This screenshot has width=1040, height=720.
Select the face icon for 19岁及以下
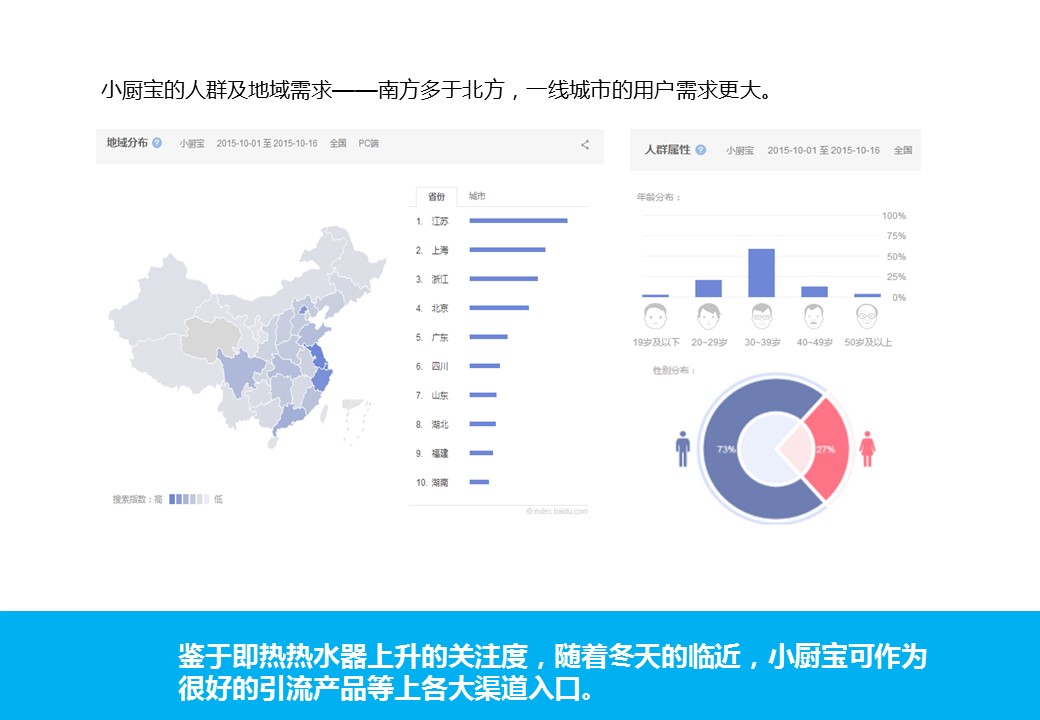pos(655,316)
